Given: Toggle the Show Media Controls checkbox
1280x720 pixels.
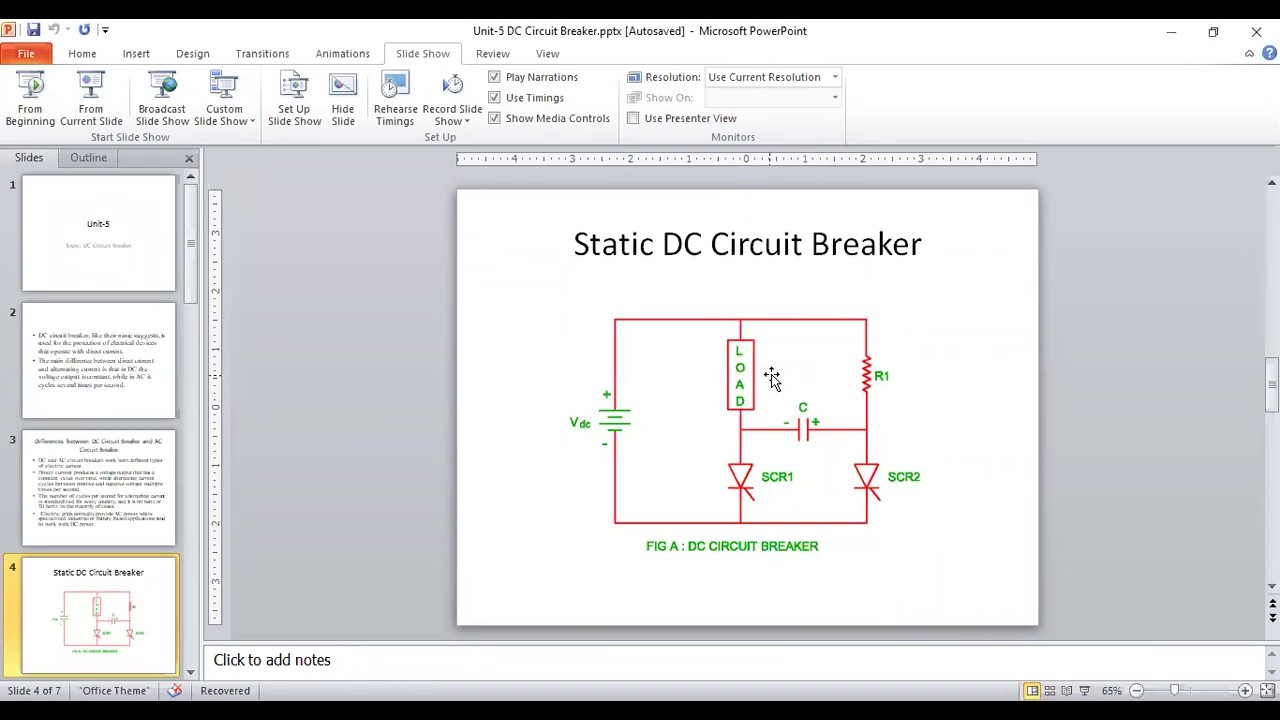Looking at the screenshot, I should (x=494, y=118).
